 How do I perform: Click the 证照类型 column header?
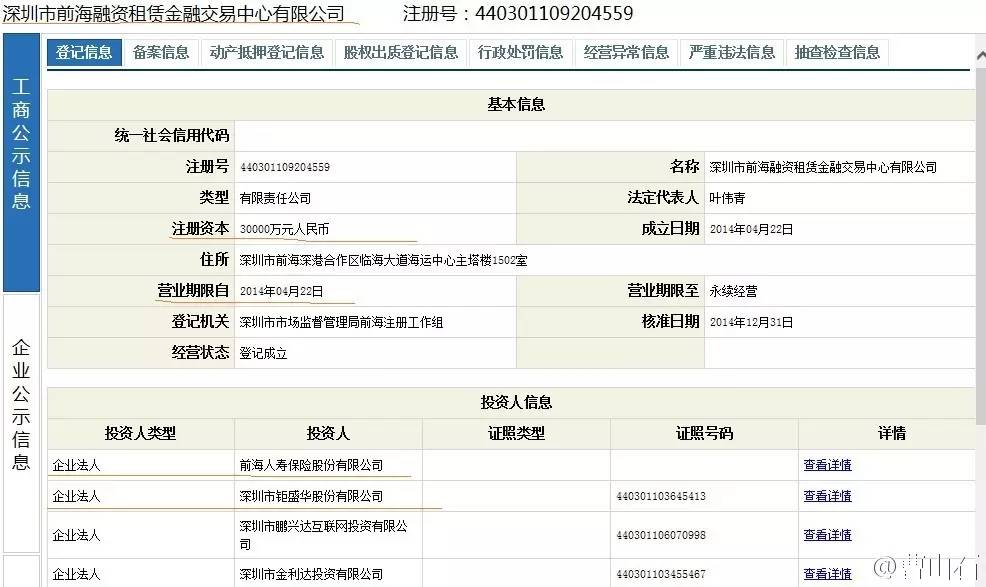[x=516, y=433]
